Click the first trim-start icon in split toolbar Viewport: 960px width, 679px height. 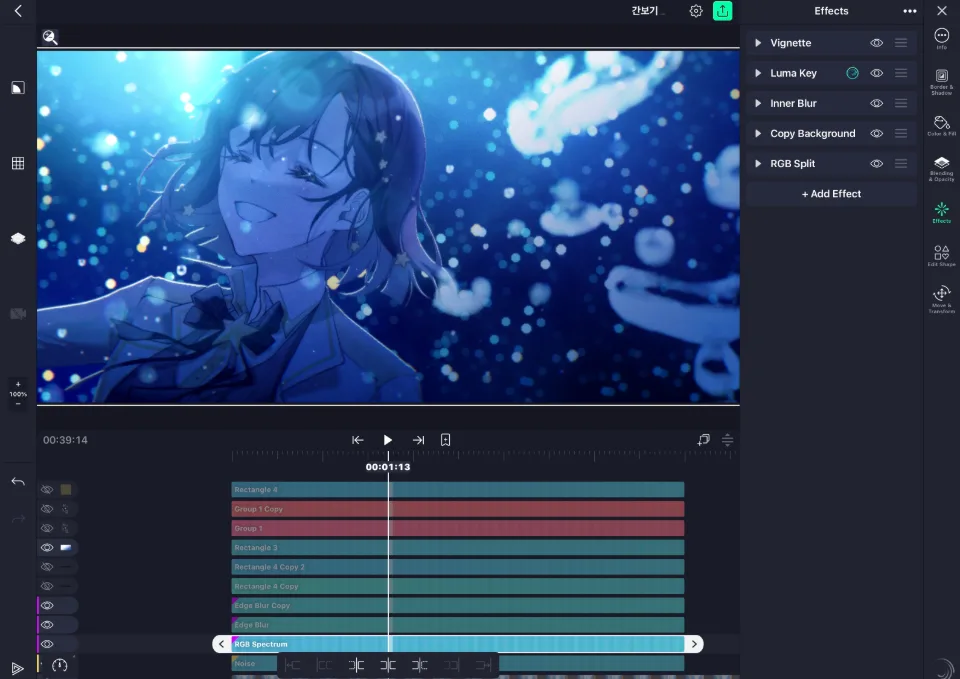[293, 665]
